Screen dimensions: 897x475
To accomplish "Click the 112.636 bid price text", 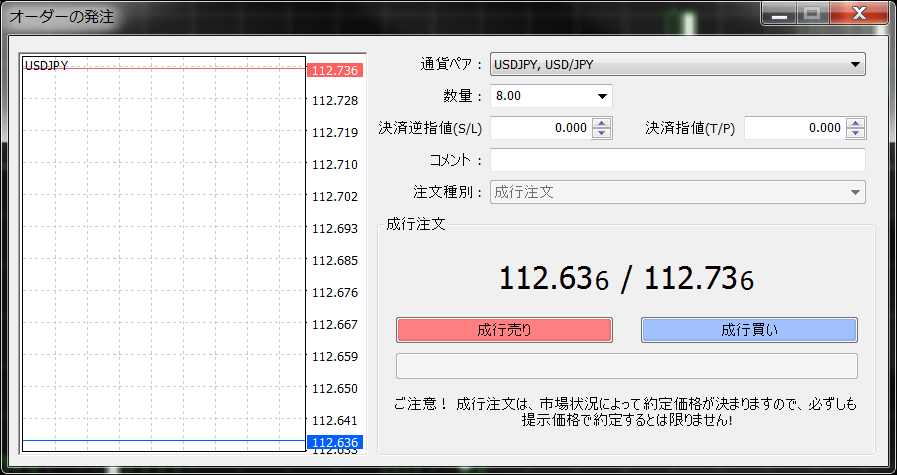I will (x=554, y=279).
